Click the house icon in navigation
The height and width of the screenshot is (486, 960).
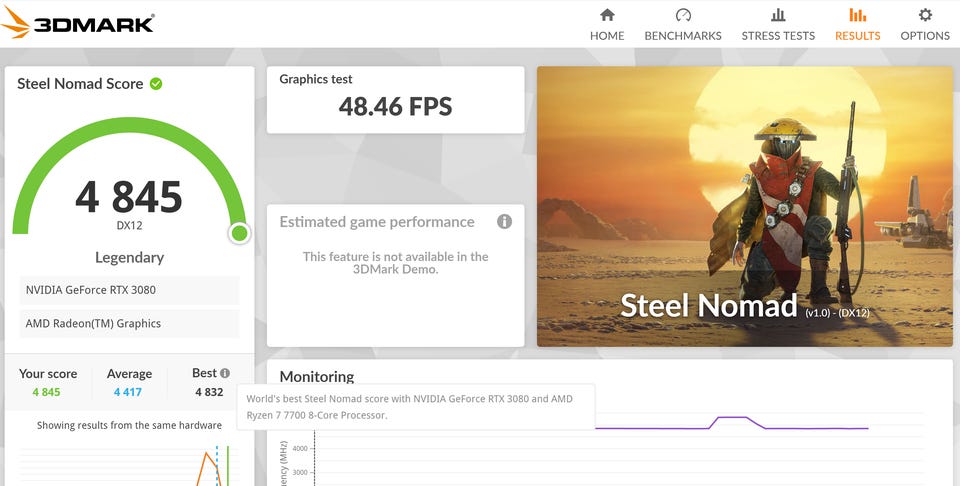coord(607,15)
